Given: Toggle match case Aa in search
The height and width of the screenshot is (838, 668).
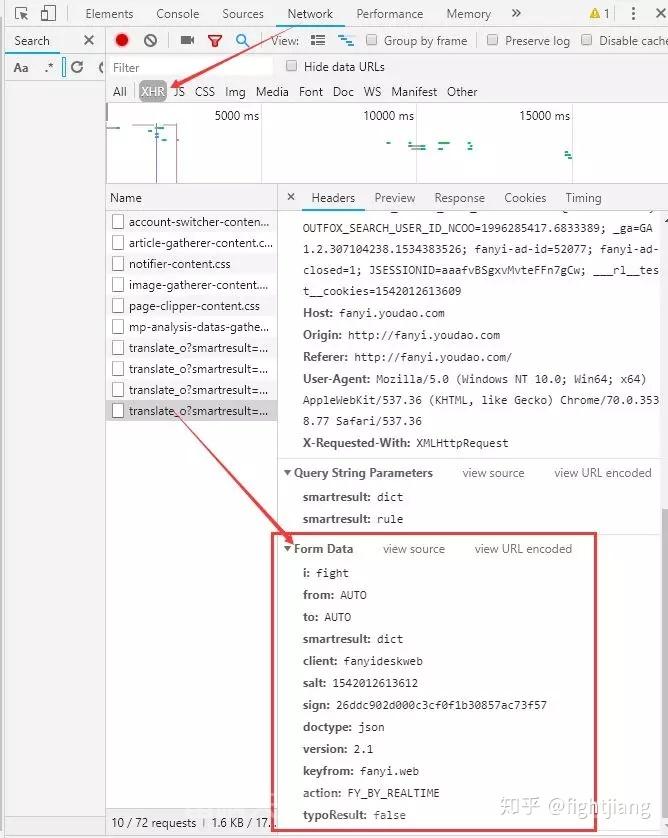Looking at the screenshot, I should coord(21,68).
